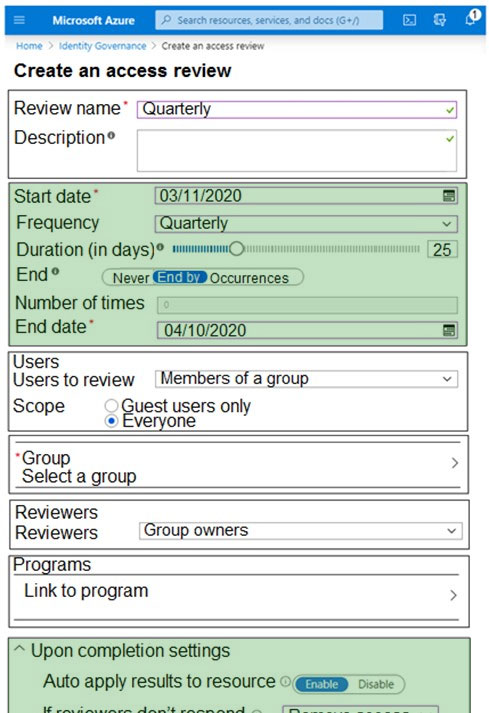Open the notifications bell
The image size is (489, 713).
click(471, 18)
